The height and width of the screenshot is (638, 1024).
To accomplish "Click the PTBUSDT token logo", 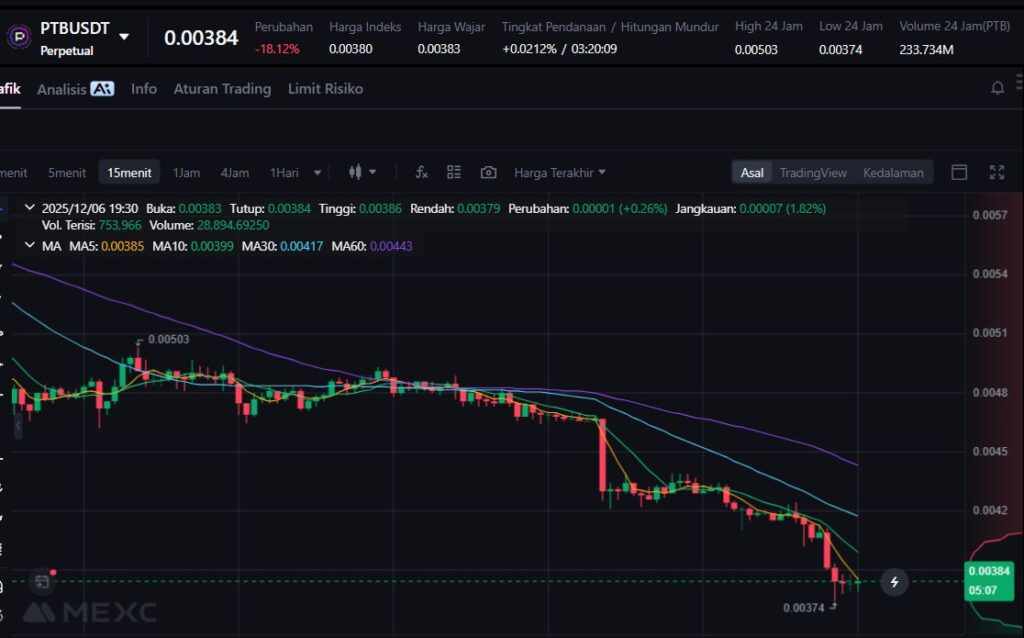I will tap(19, 37).
